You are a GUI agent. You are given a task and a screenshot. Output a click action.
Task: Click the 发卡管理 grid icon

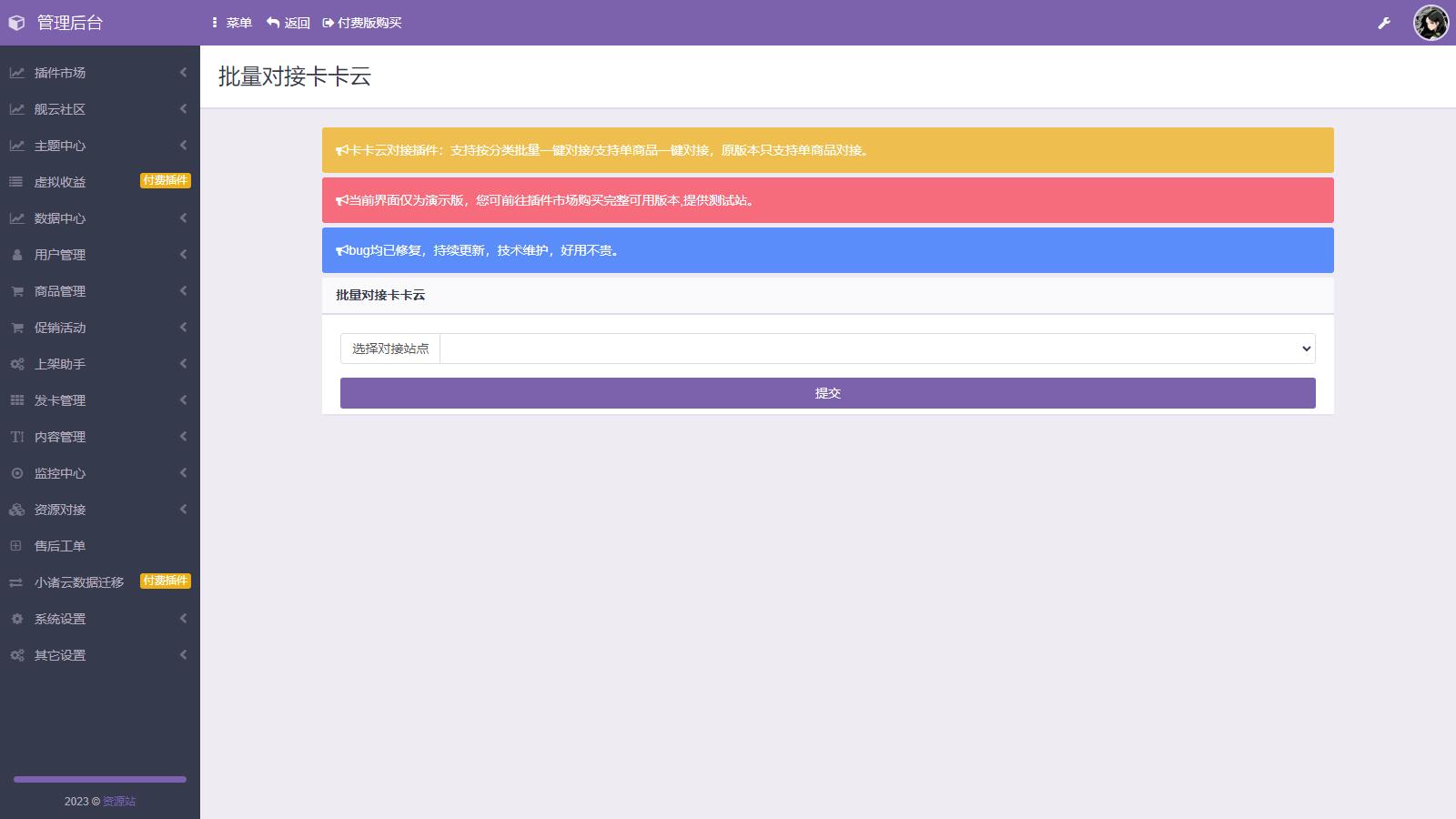point(16,400)
